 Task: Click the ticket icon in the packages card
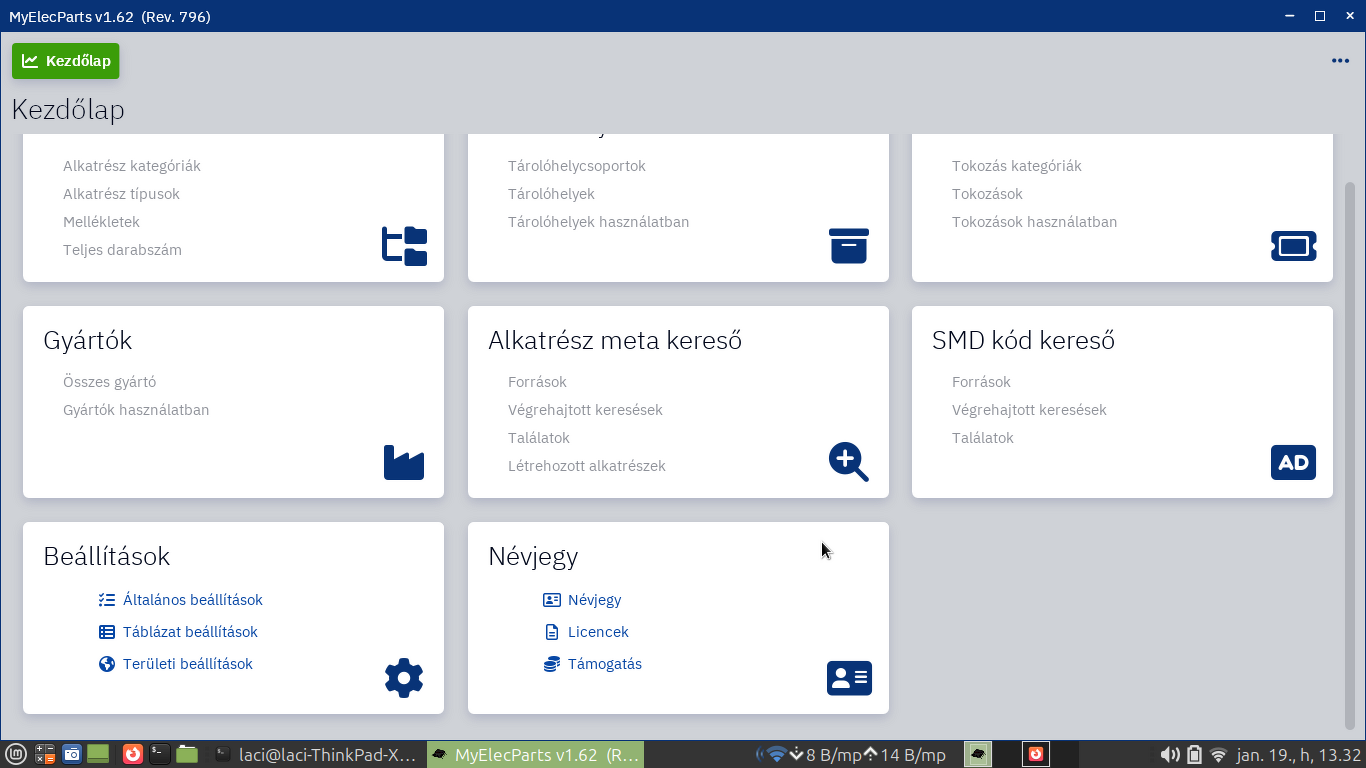coord(1294,246)
